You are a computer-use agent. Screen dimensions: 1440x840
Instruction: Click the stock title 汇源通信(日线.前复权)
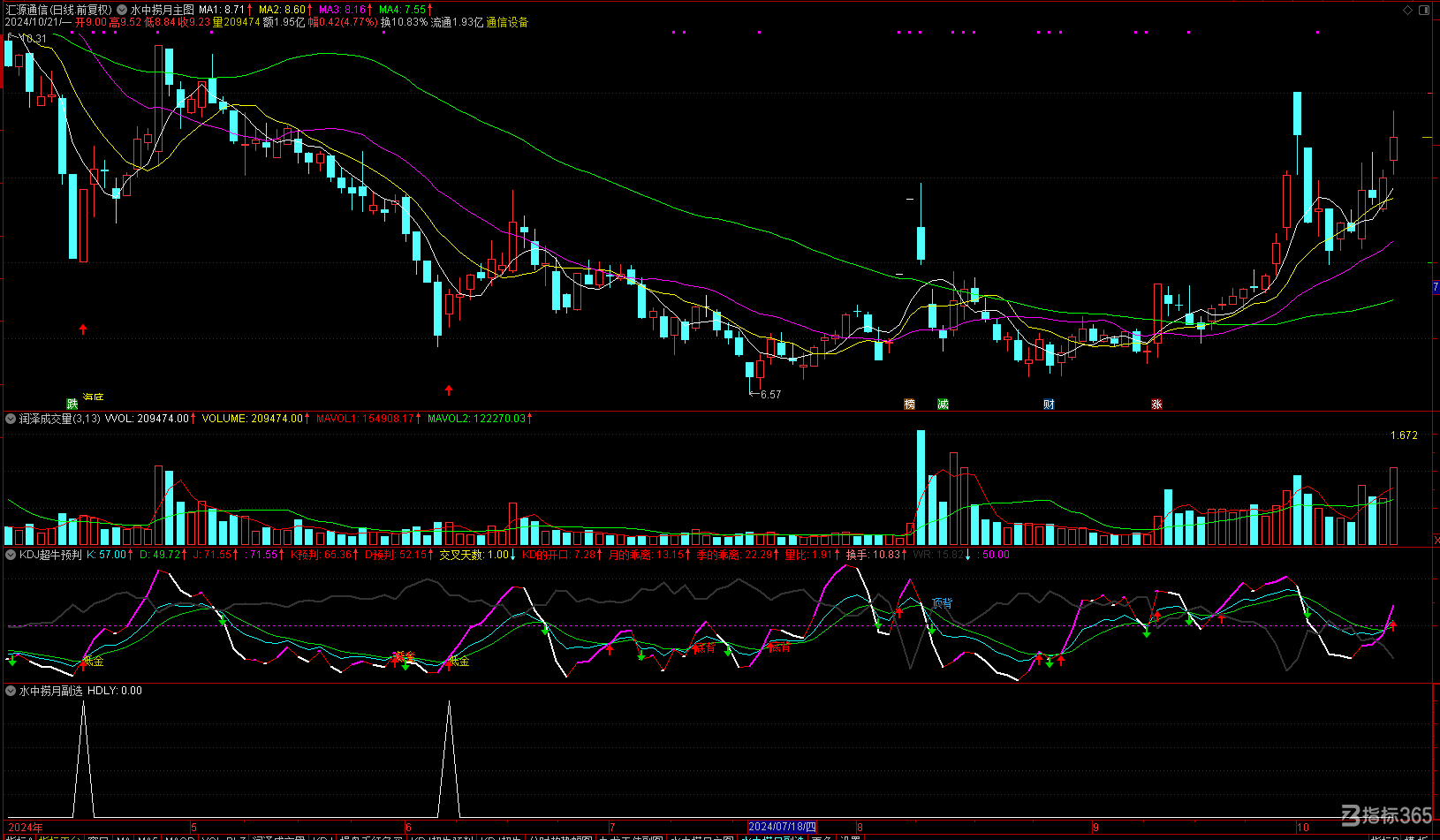pos(59,10)
